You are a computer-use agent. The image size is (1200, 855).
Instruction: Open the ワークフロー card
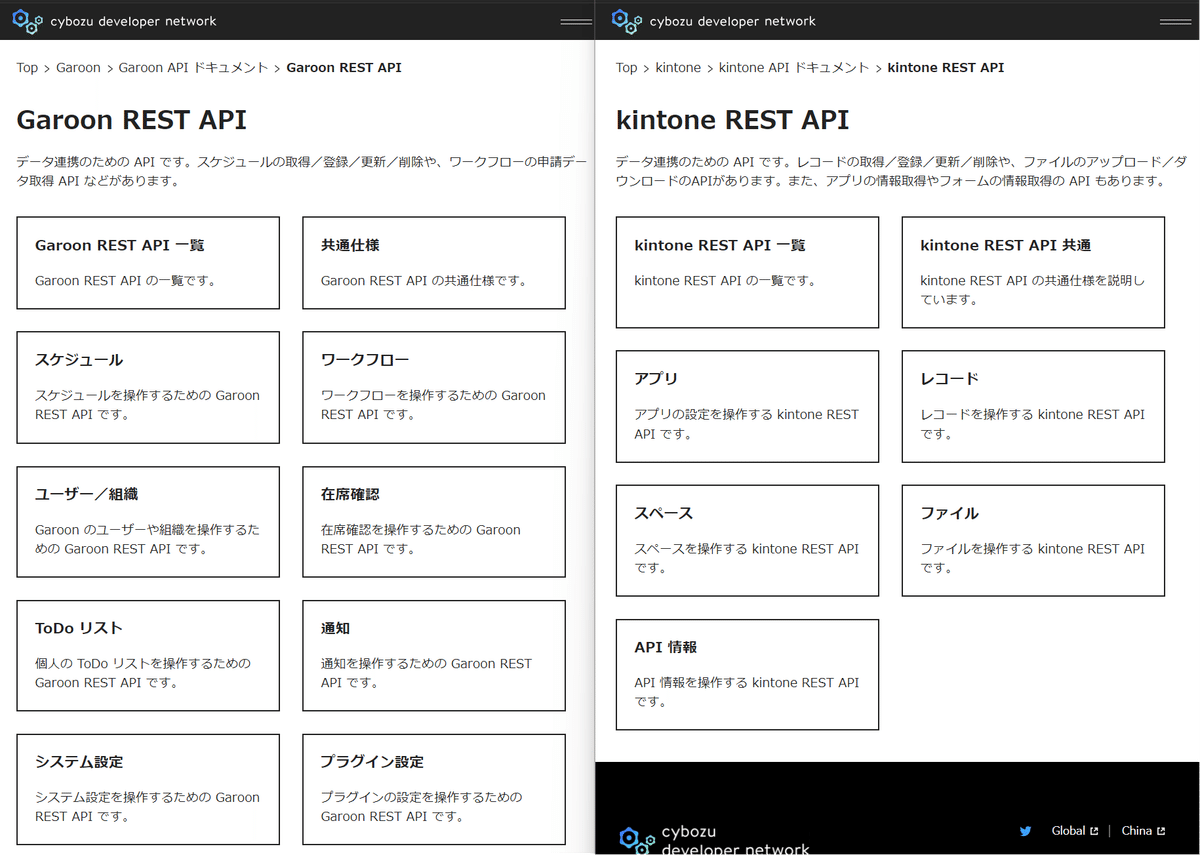tap(434, 387)
